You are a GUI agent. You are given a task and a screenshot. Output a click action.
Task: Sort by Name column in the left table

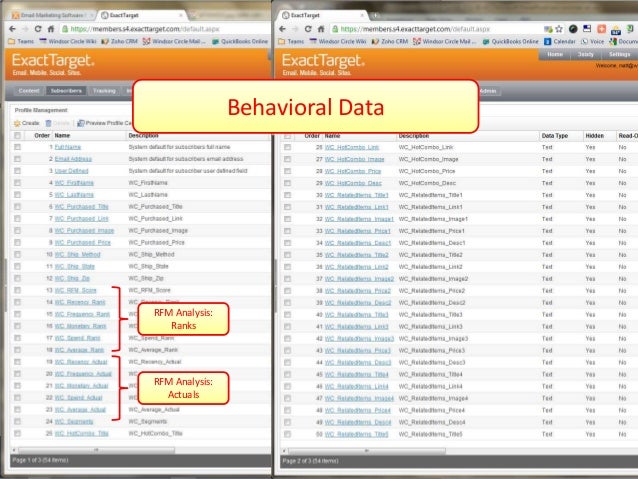click(62, 136)
